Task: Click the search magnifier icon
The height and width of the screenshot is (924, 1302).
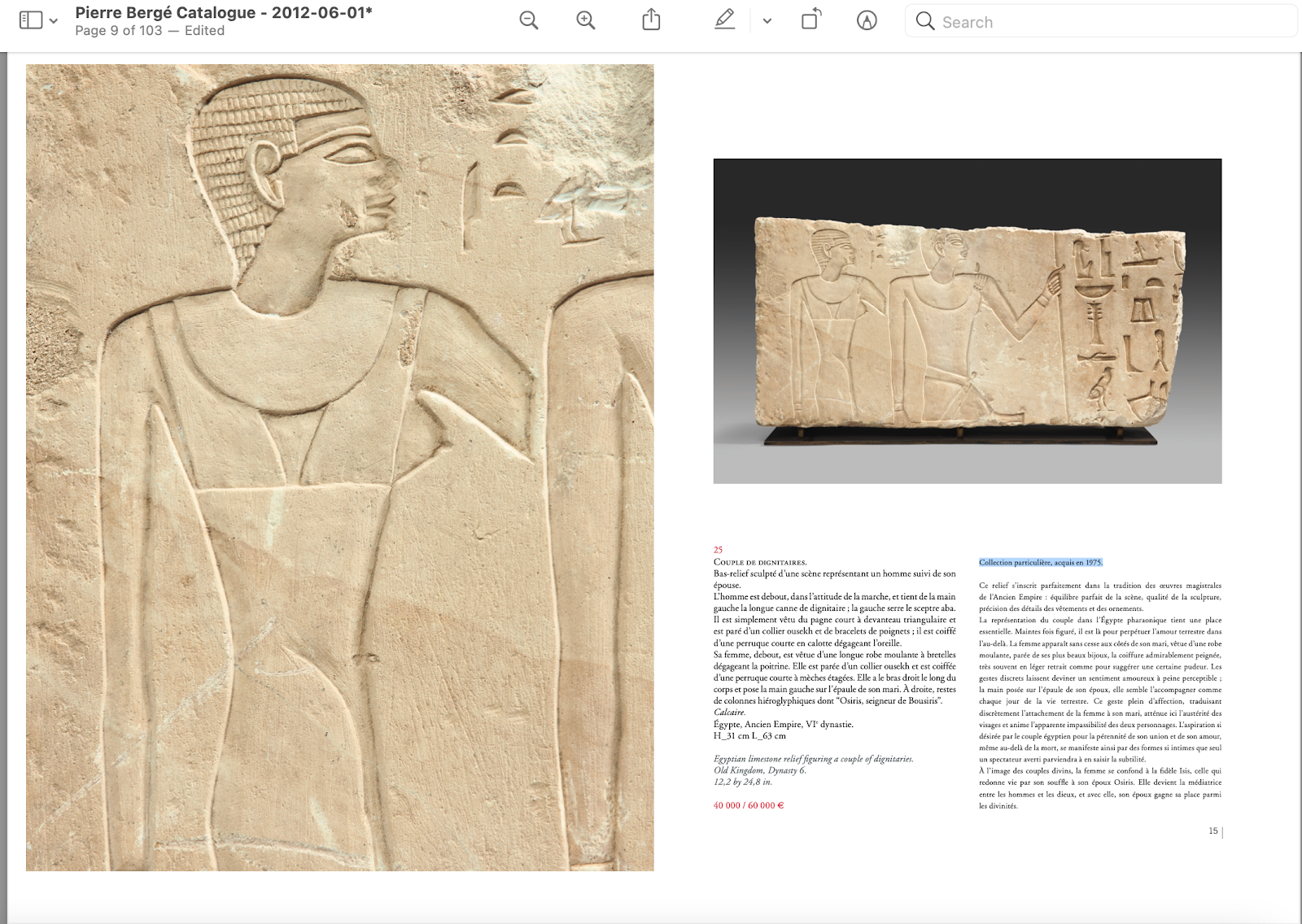Action: pyautogui.click(x=925, y=21)
